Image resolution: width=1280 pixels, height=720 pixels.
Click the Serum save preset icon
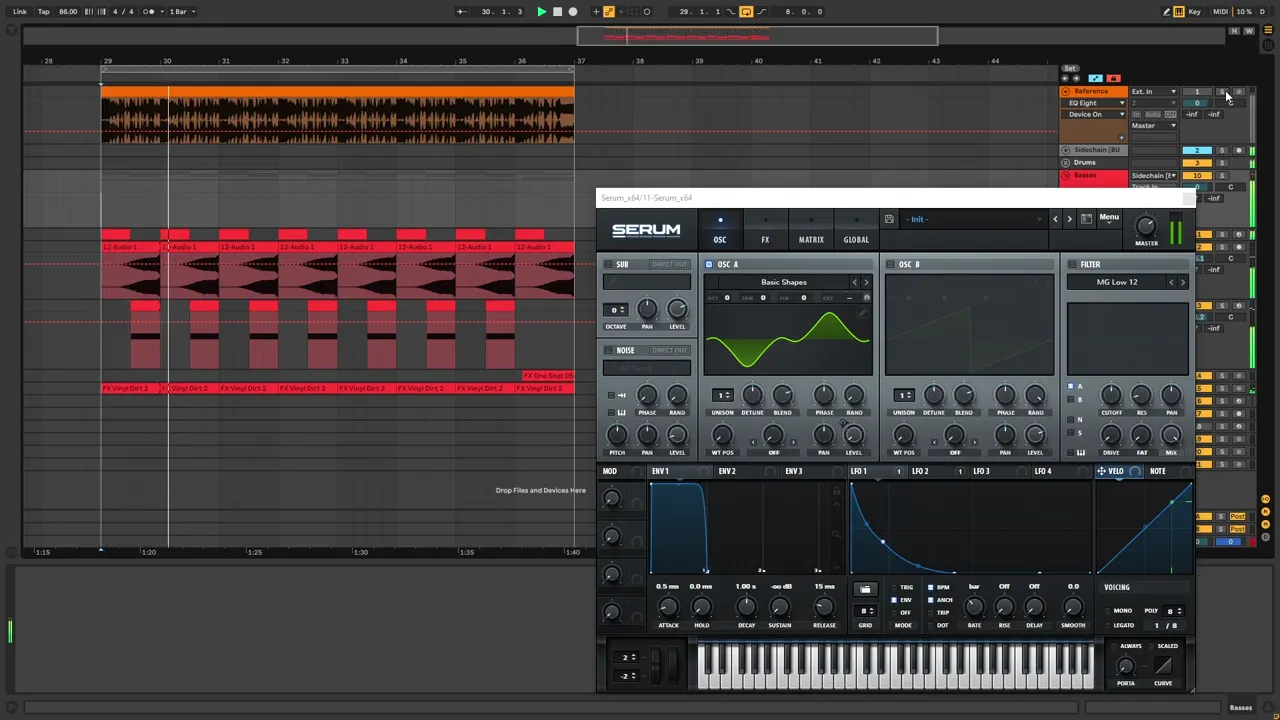[889, 219]
